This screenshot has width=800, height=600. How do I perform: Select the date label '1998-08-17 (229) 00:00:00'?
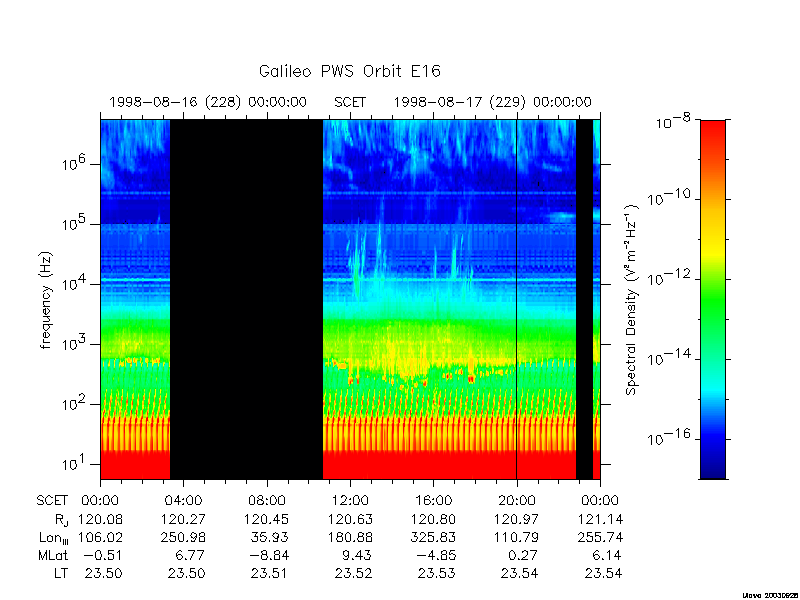492,102
